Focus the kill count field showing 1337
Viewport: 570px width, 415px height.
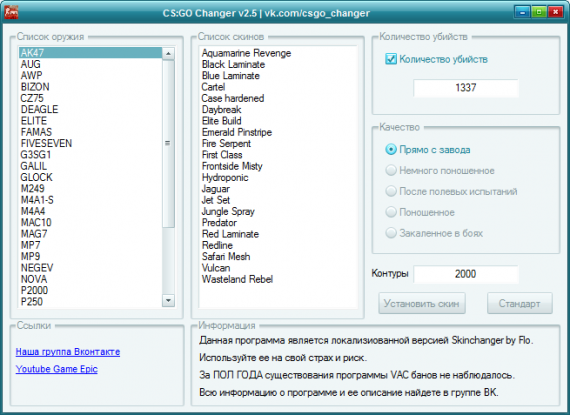tap(466, 88)
